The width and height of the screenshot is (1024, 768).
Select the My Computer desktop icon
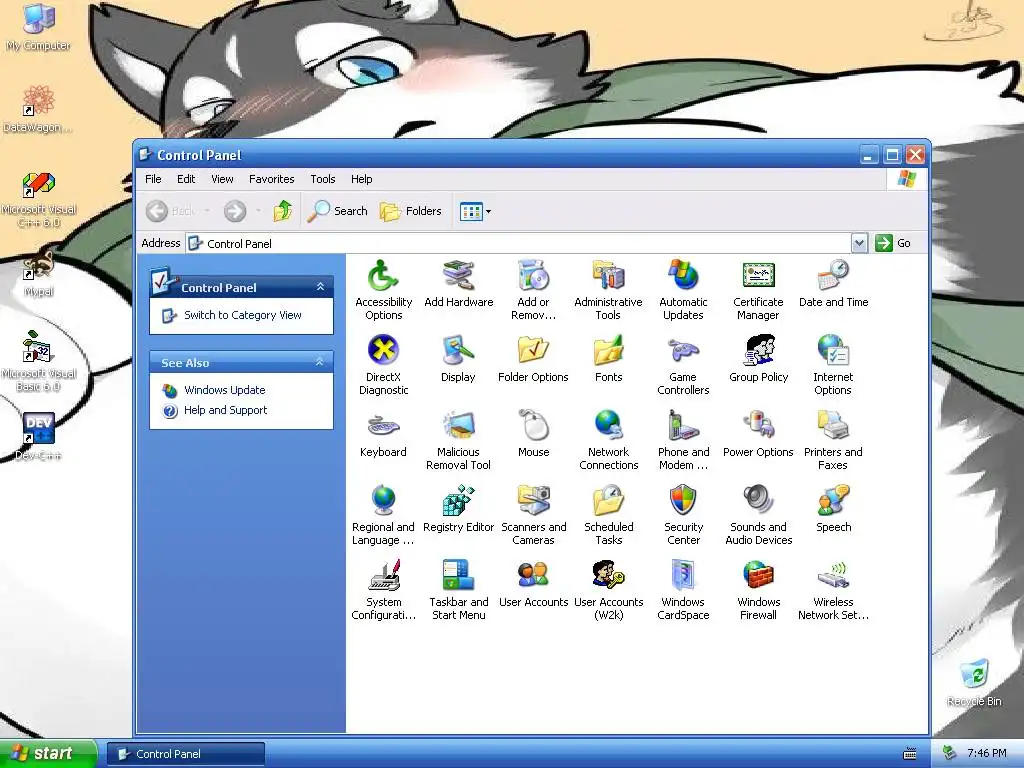coord(39,27)
